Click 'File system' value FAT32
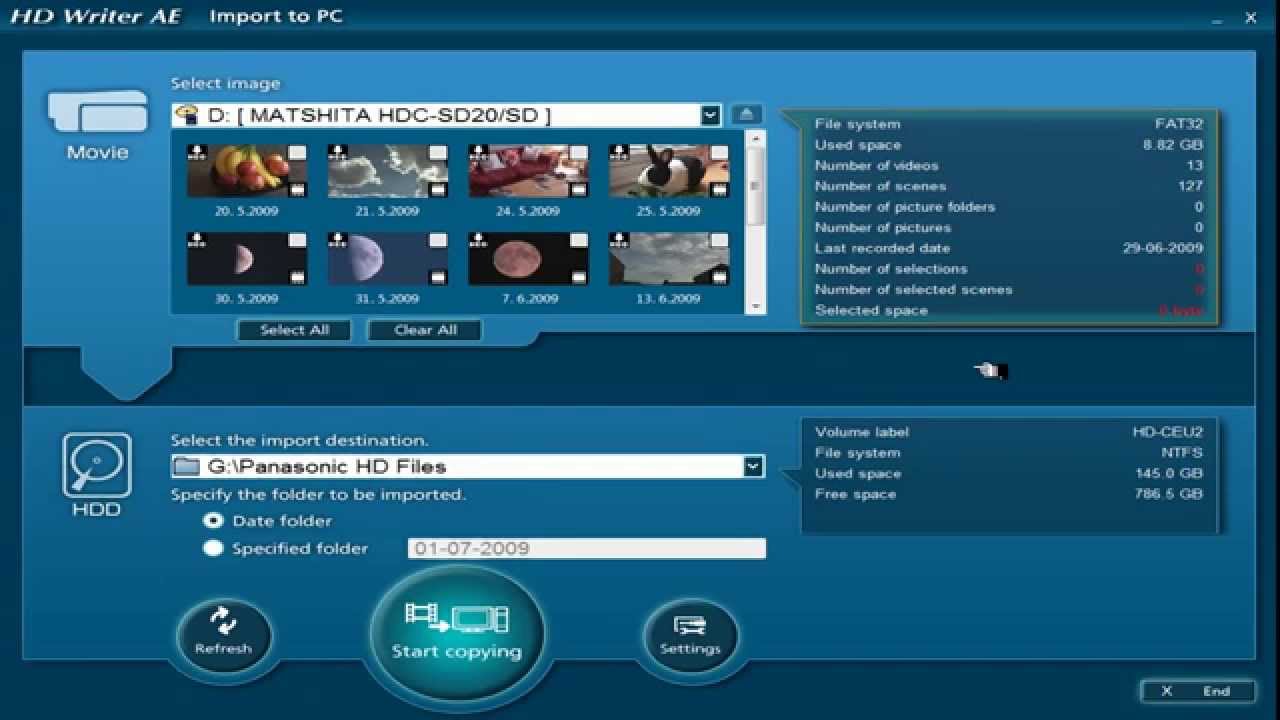Image resolution: width=1280 pixels, height=720 pixels. 1179,124
